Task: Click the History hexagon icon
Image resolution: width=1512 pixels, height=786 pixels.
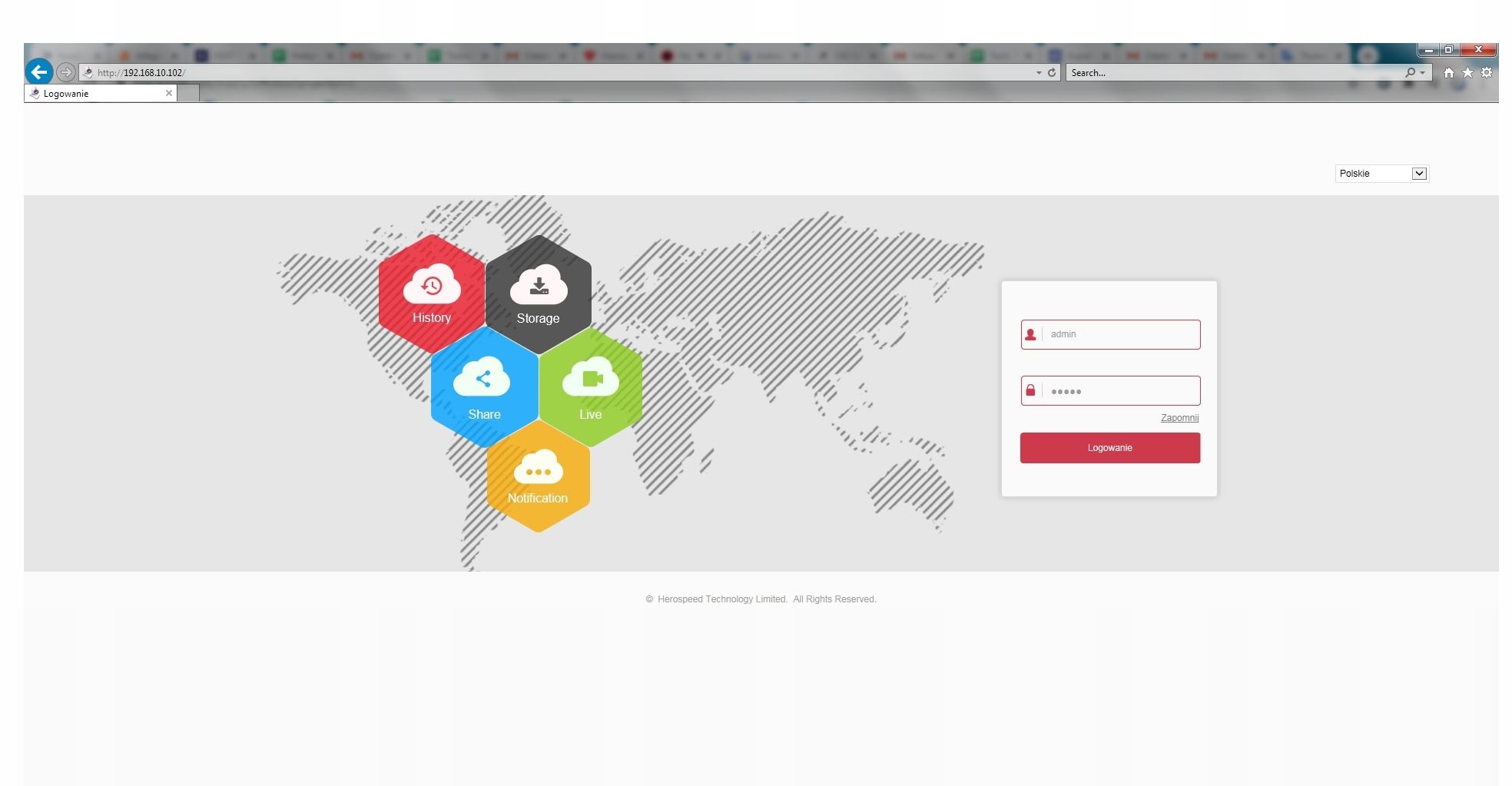Action: coord(432,294)
